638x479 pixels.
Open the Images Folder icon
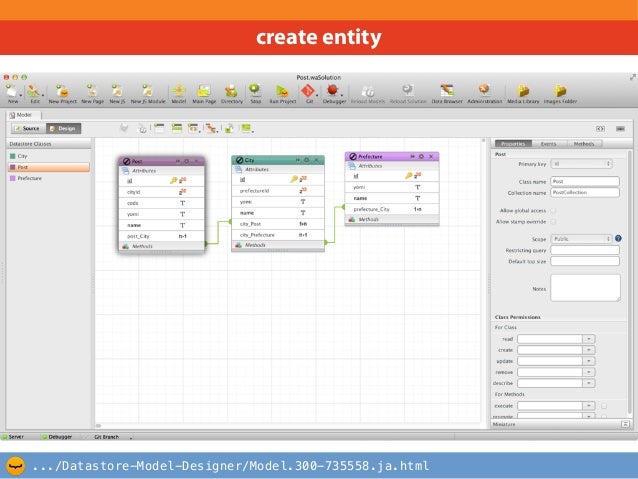pyautogui.click(x=560, y=92)
